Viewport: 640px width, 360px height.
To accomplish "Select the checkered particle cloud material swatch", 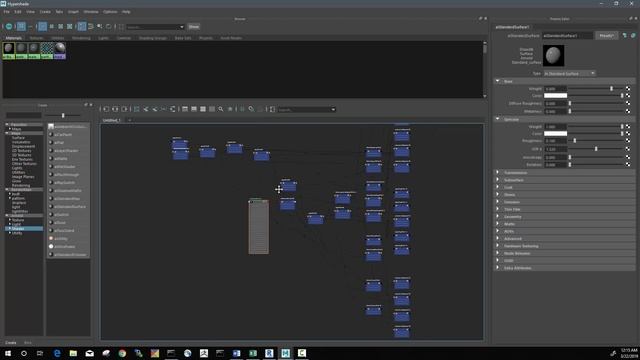I will [x=47, y=51].
